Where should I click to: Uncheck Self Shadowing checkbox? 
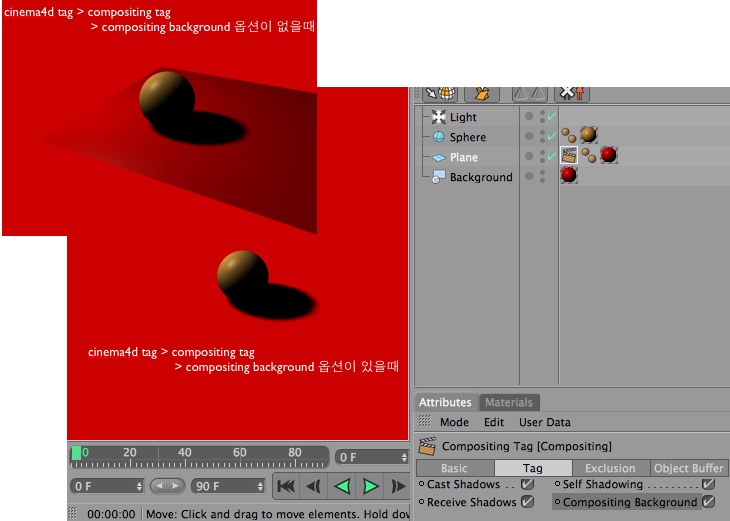click(x=708, y=484)
